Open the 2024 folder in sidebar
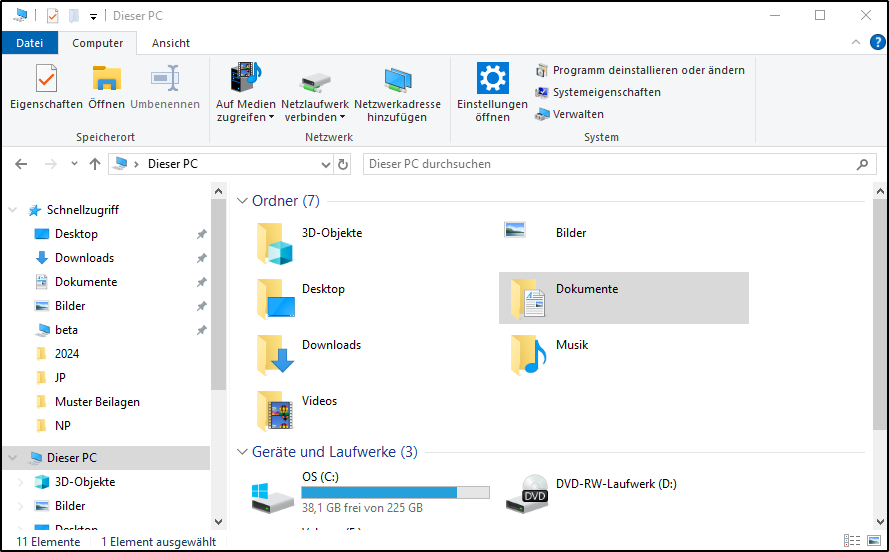Image resolution: width=889 pixels, height=552 pixels. tap(66, 354)
